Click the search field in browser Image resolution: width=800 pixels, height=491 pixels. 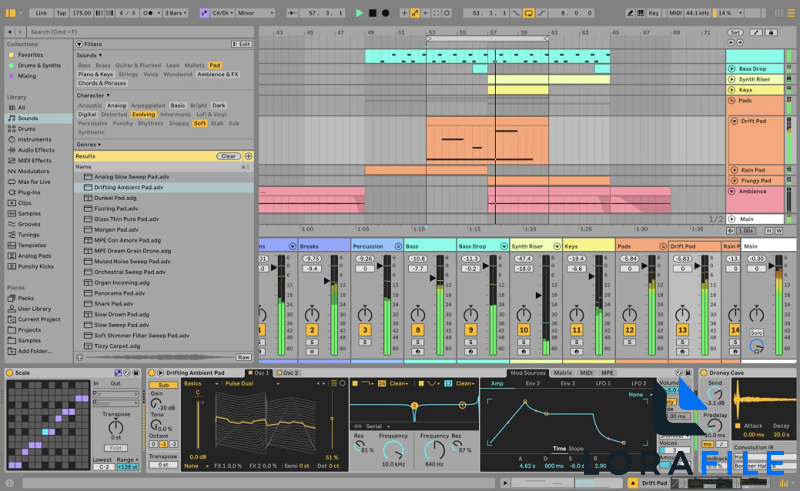point(140,32)
